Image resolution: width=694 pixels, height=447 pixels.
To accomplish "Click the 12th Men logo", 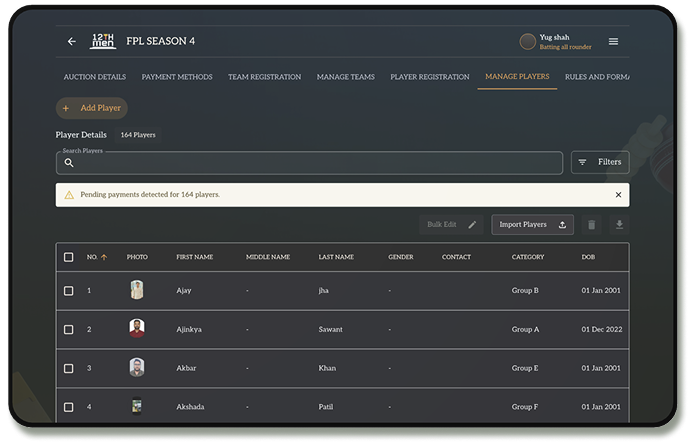I will [x=104, y=42].
